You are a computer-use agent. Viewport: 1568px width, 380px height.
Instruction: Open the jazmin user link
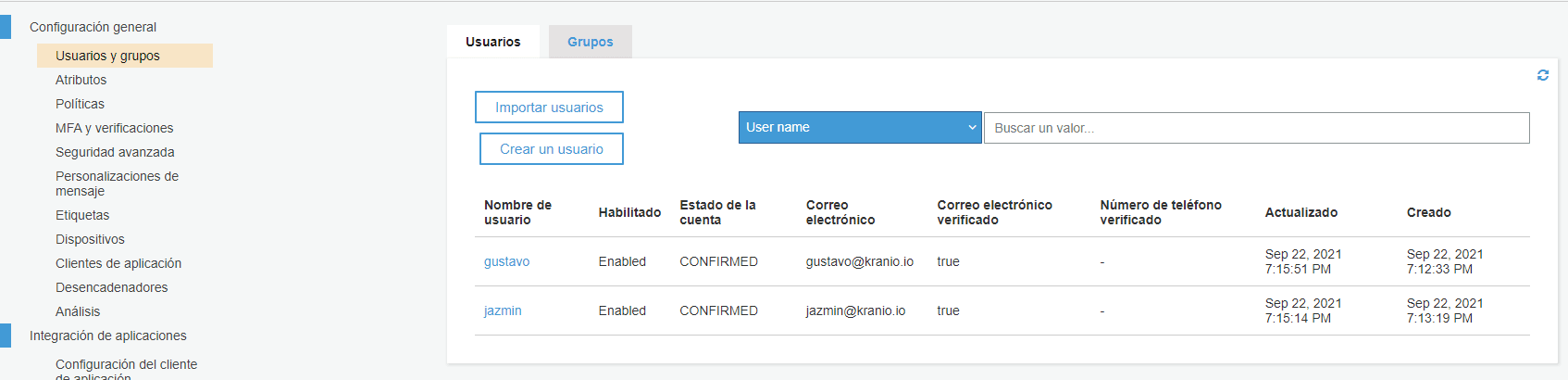tap(503, 311)
